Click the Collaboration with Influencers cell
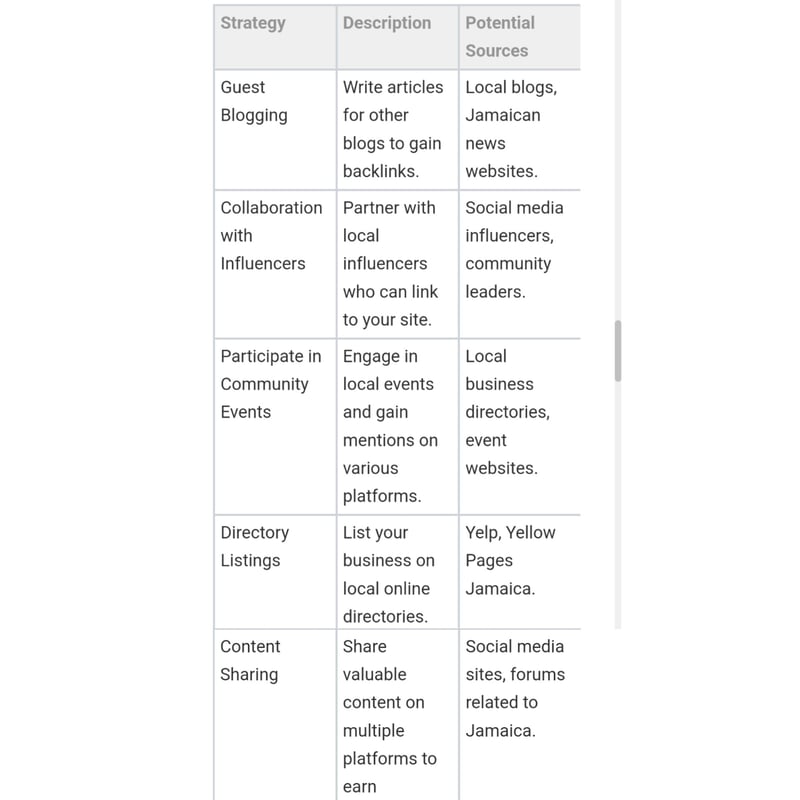 [x=271, y=235]
